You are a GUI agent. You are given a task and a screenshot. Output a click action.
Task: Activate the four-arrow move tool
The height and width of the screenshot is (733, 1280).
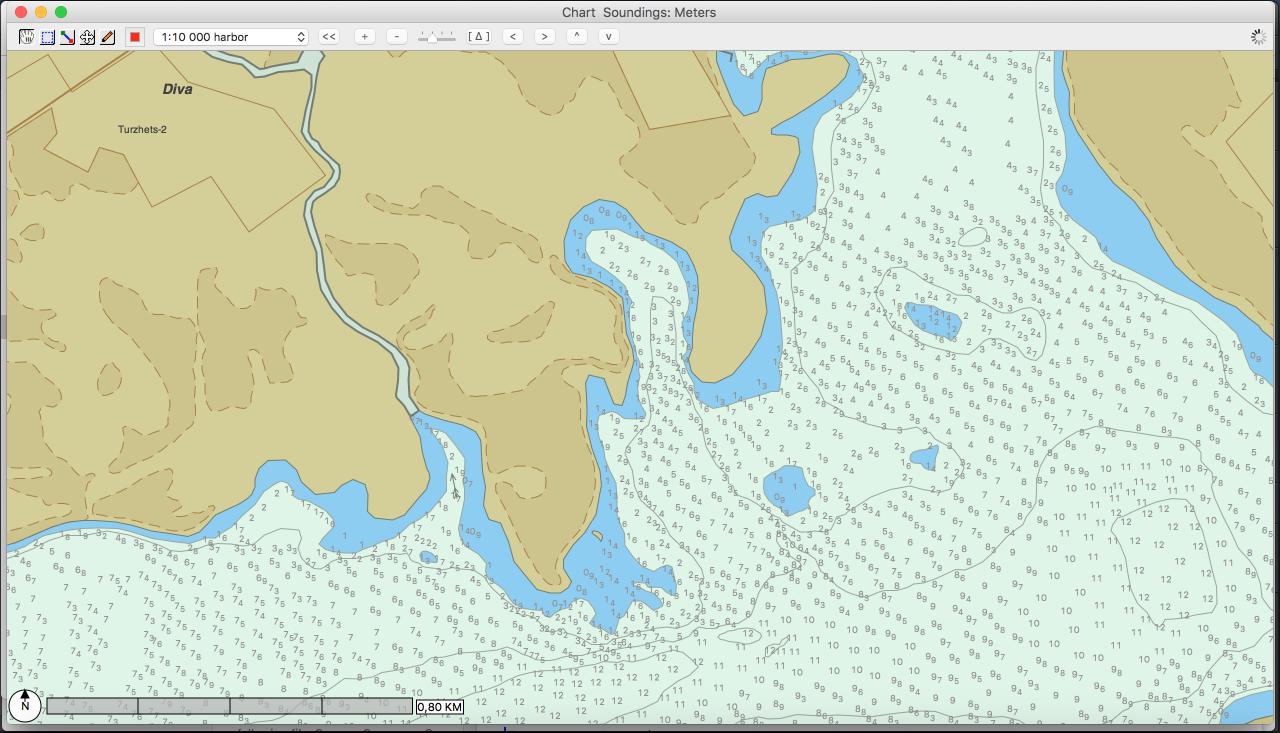tap(87, 37)
